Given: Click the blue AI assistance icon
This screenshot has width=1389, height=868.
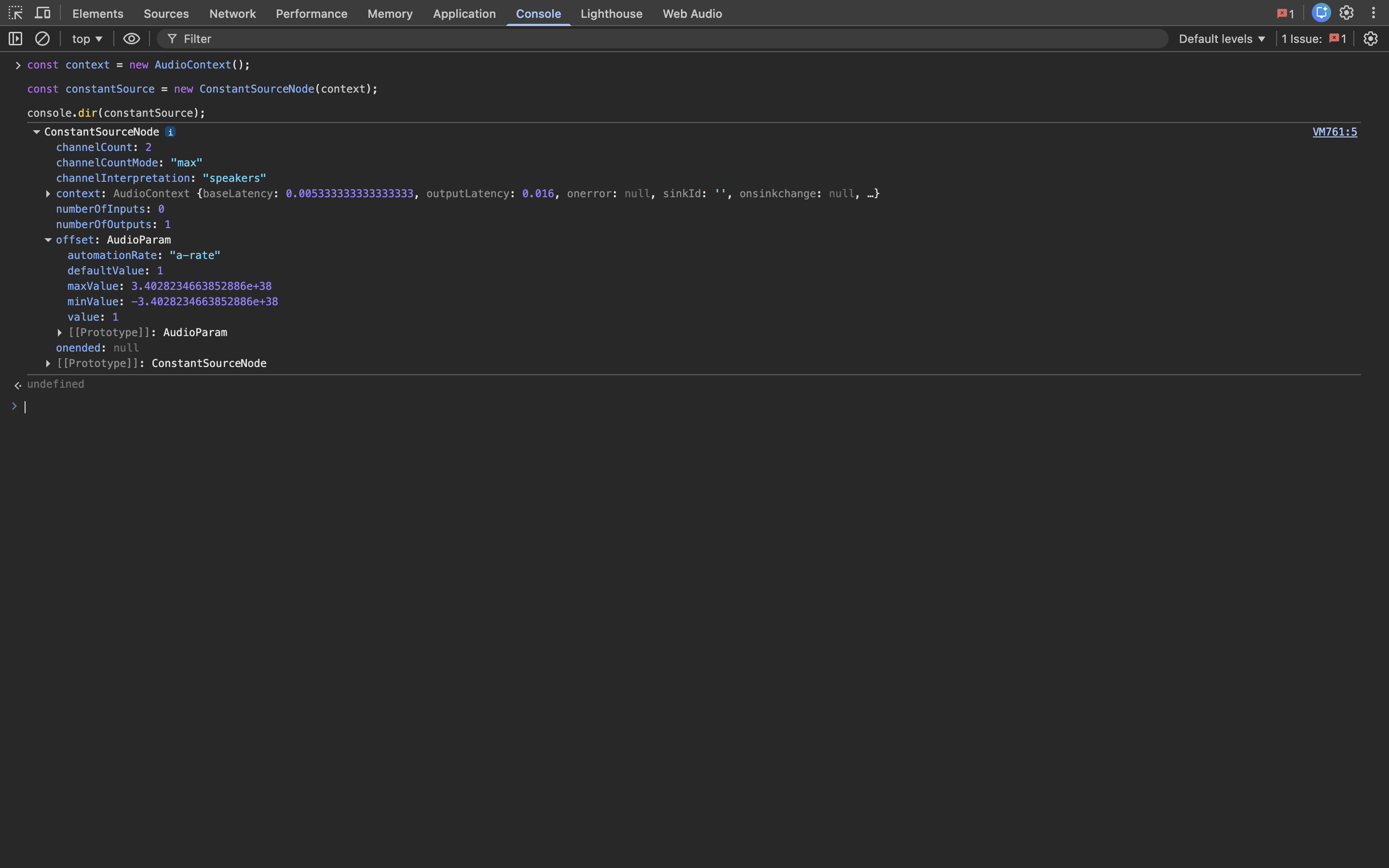Looking at the screenshot, I should tap(1321, 13).
